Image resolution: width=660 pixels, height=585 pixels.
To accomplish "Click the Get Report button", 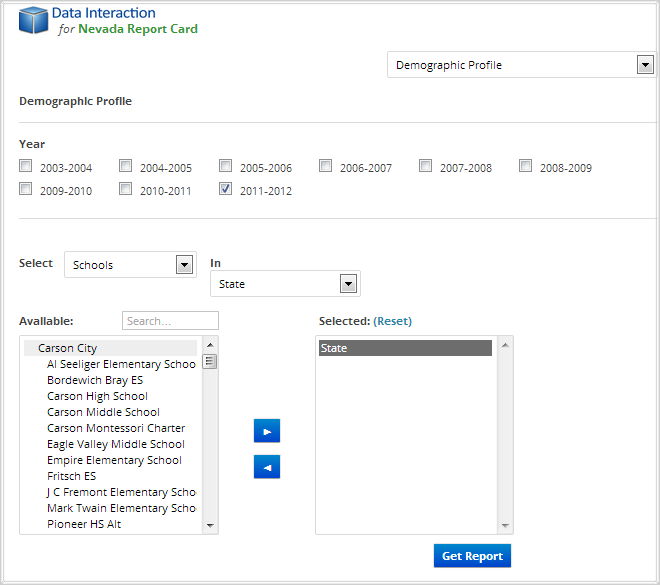I will [x=472, y=556].
